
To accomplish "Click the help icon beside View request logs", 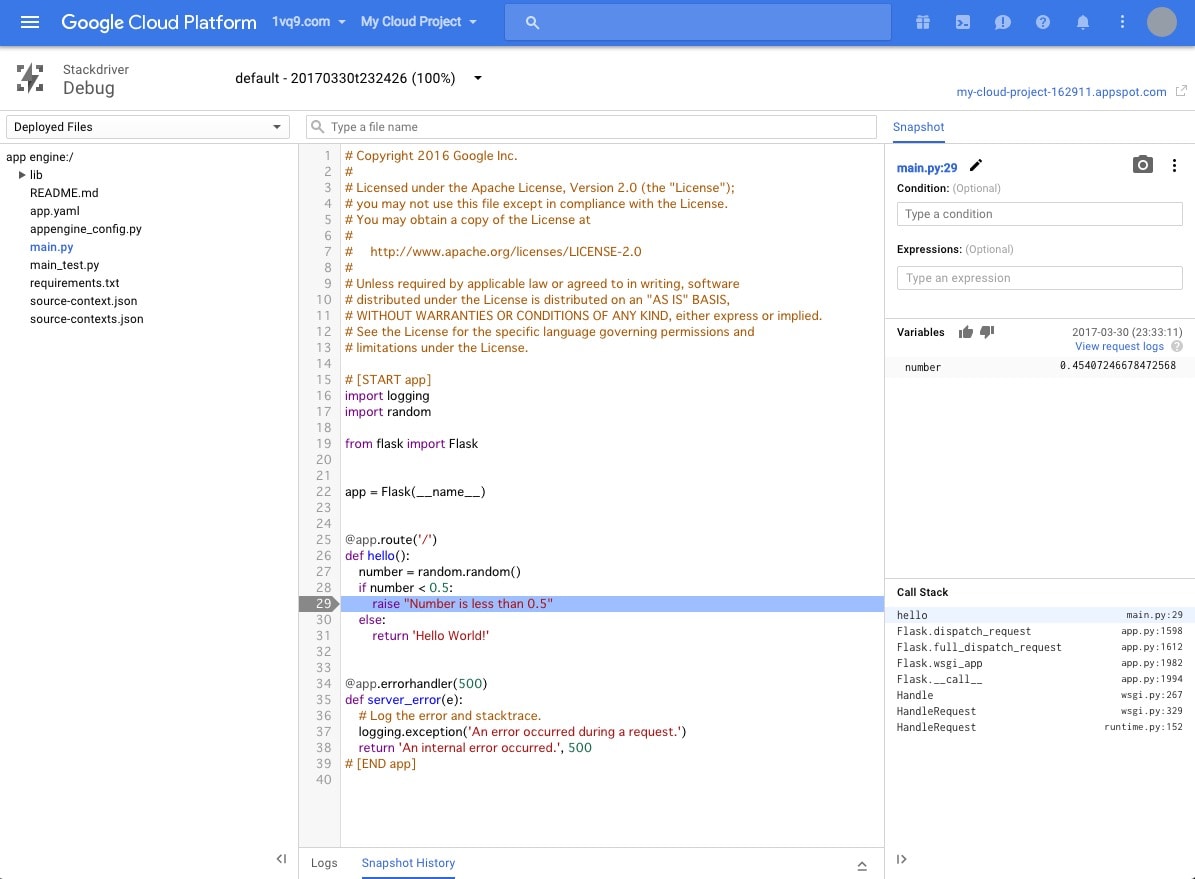I will [x=1177, y=346].
